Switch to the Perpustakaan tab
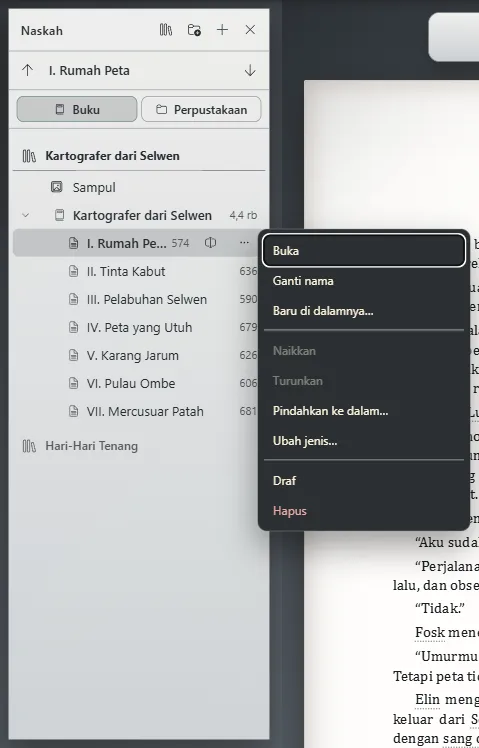479x748 pixels. pos(201,109)
